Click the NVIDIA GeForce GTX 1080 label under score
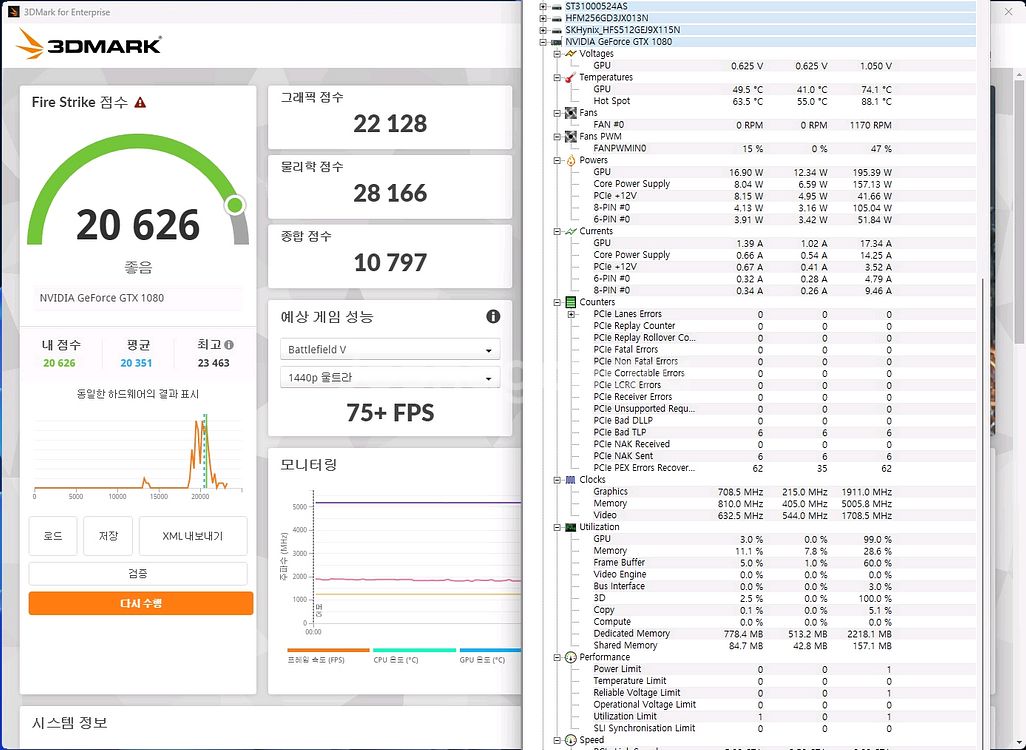 pos(101,298)
